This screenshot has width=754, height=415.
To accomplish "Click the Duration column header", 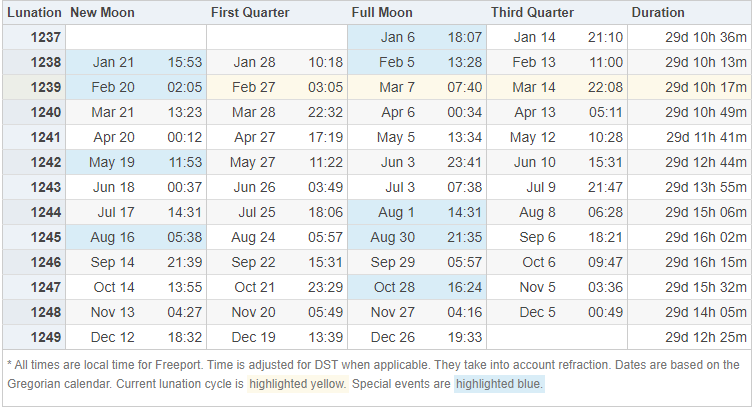I will click(x=658, y=13).
